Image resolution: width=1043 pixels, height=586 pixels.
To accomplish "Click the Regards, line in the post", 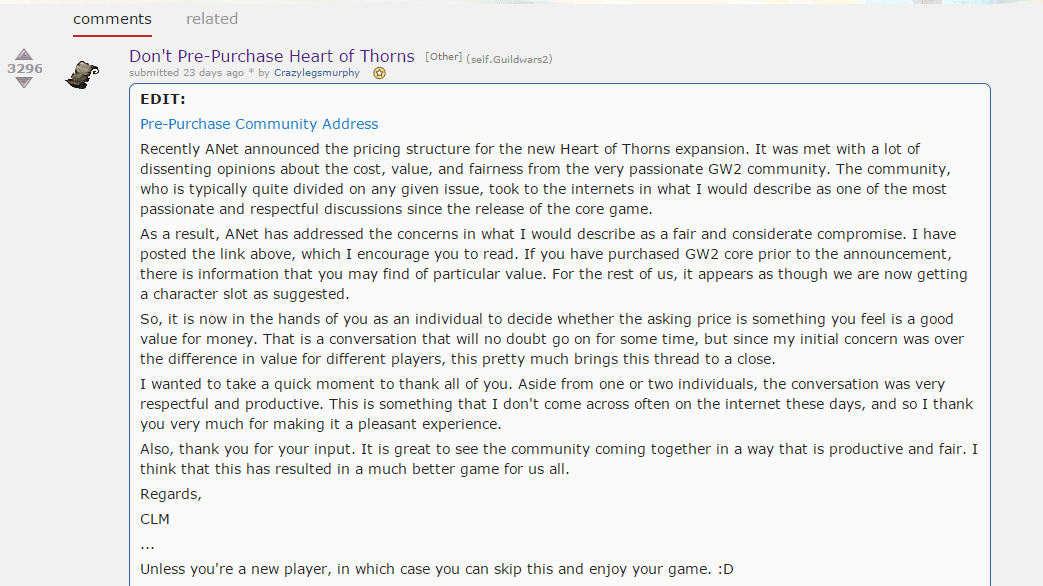I will pos(171,494).
